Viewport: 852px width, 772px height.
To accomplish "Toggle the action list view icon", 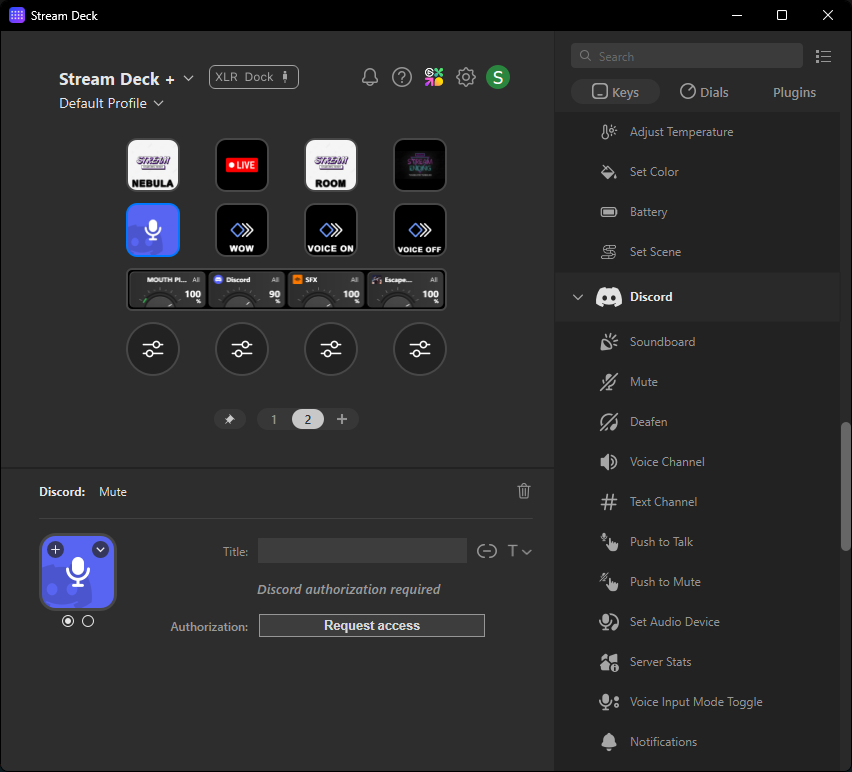I will coord(823,57).
